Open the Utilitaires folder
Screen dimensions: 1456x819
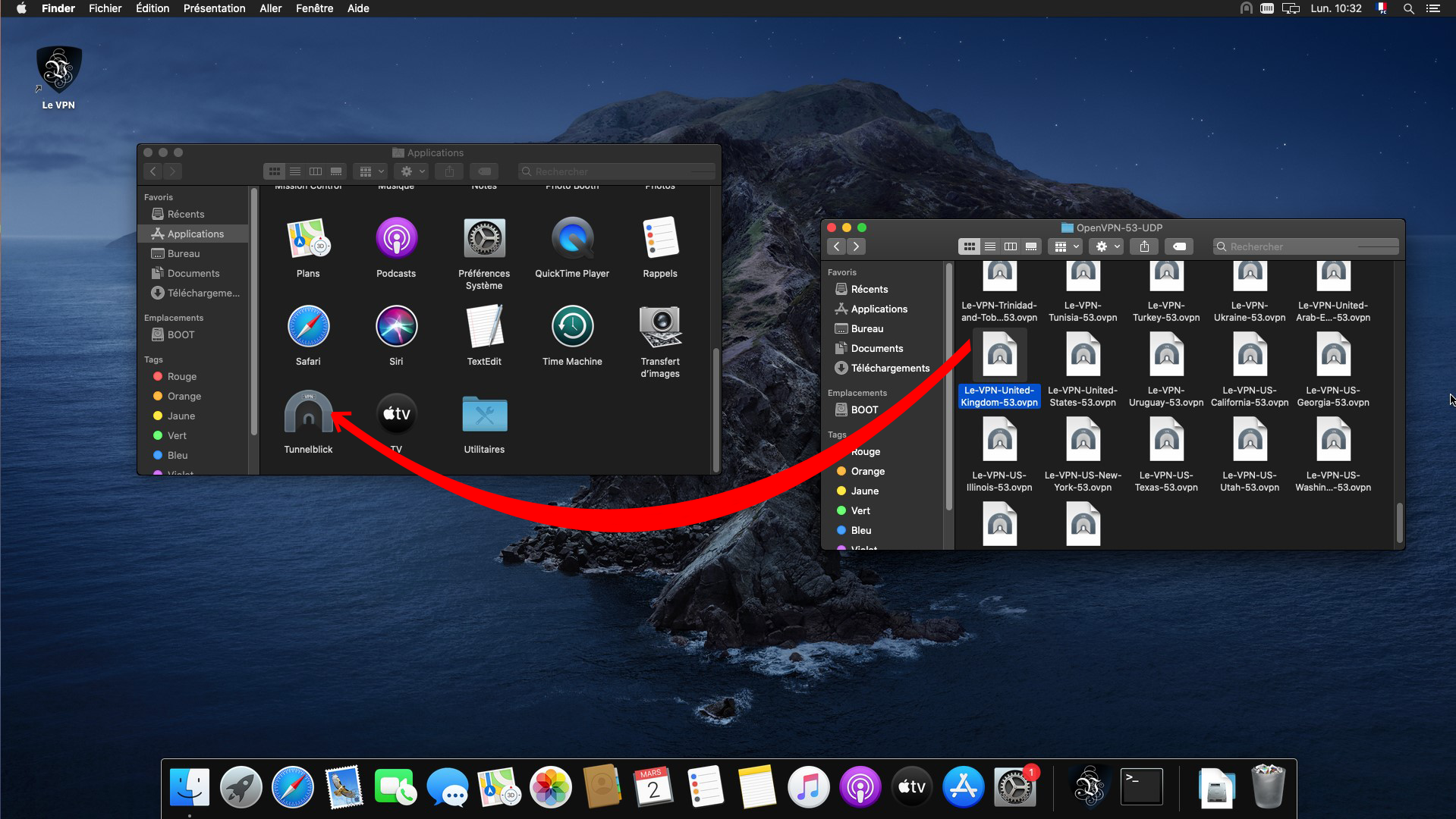pyautogui.click(x=484, y=414)
